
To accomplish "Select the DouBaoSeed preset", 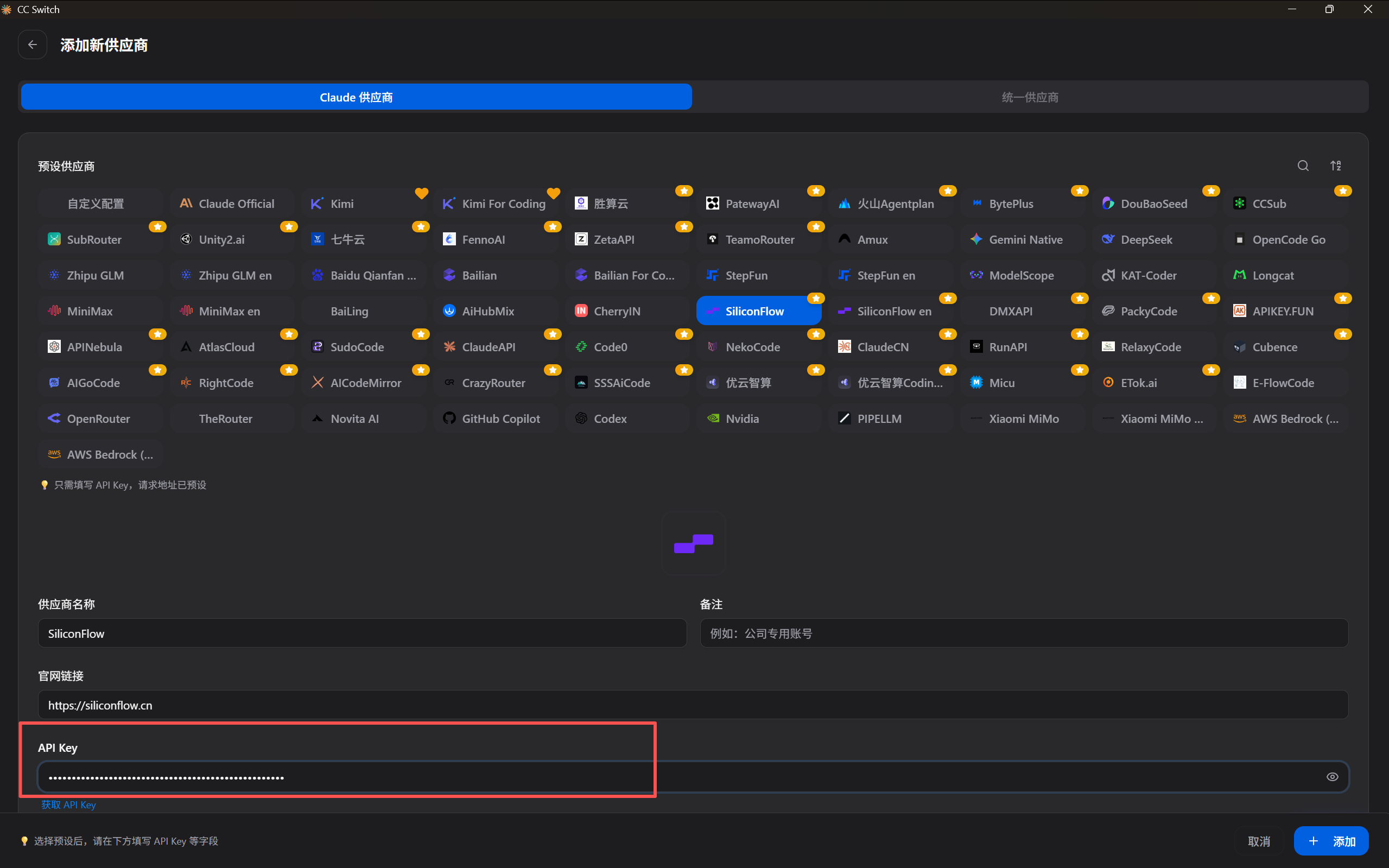I will [1155, 203].
